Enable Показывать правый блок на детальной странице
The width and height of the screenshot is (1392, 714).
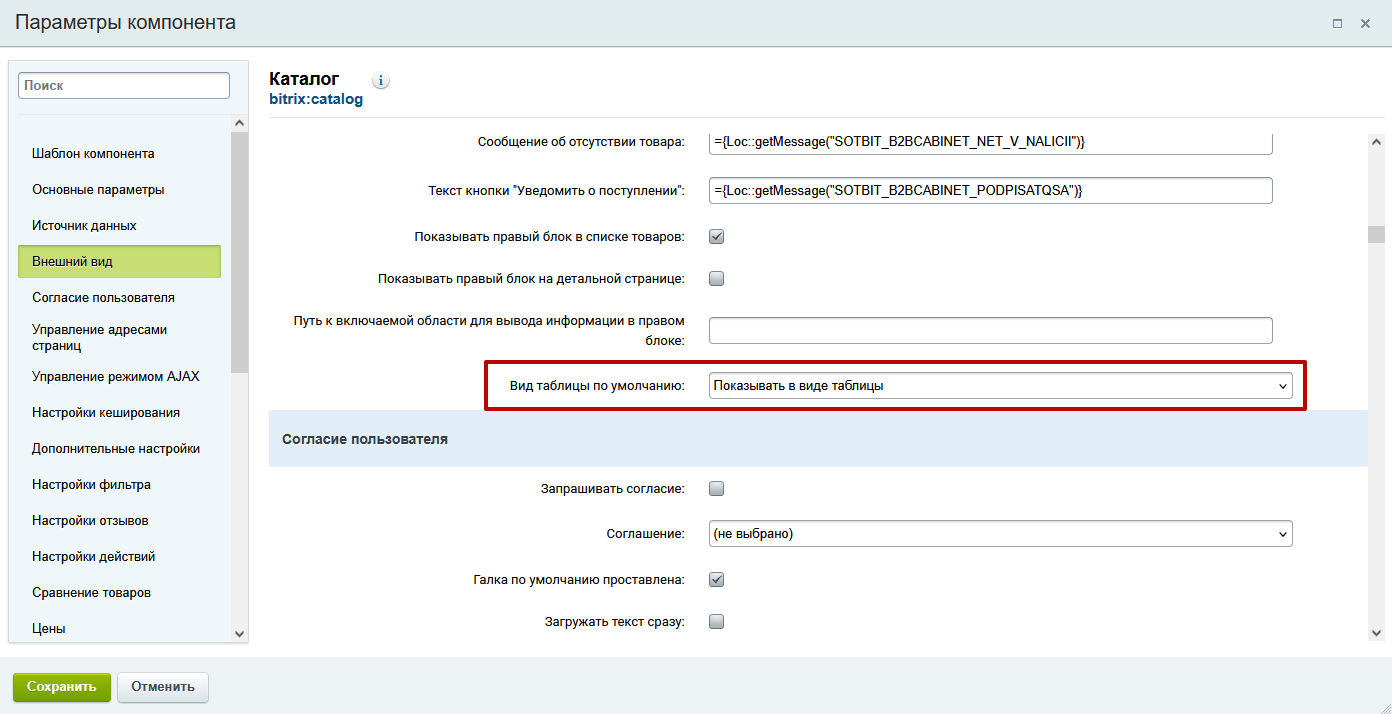click(716, 279)
